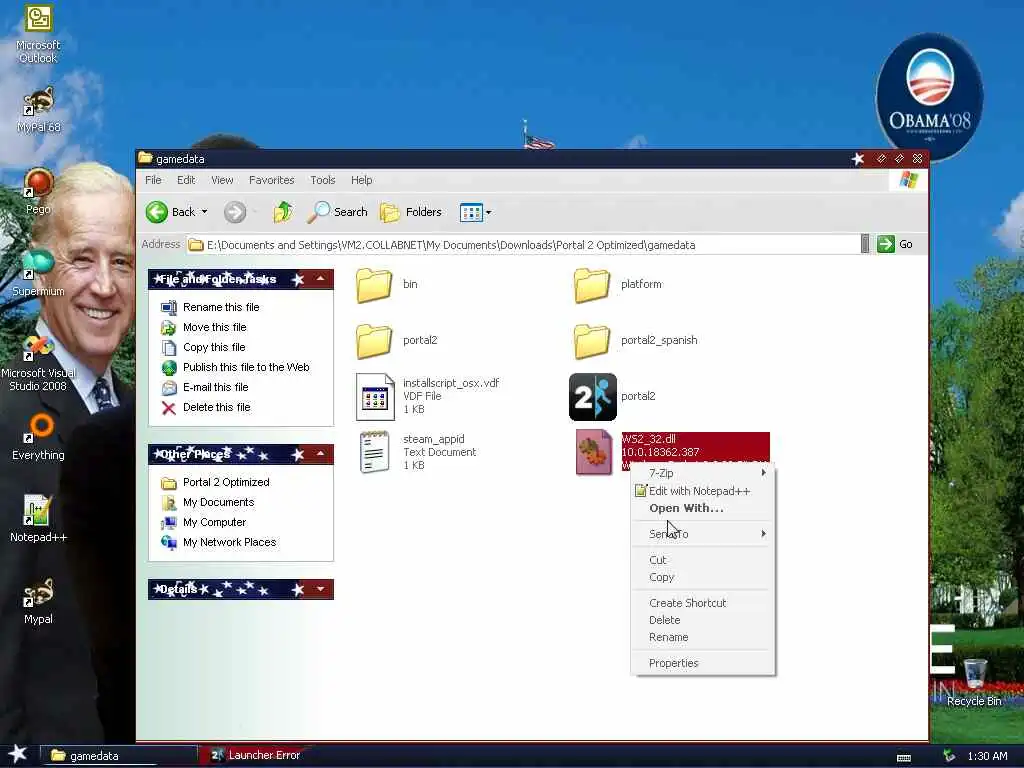Select steam_appid text document icon
The width and height of the screenshot is (1024, 768).
point(375,452)
